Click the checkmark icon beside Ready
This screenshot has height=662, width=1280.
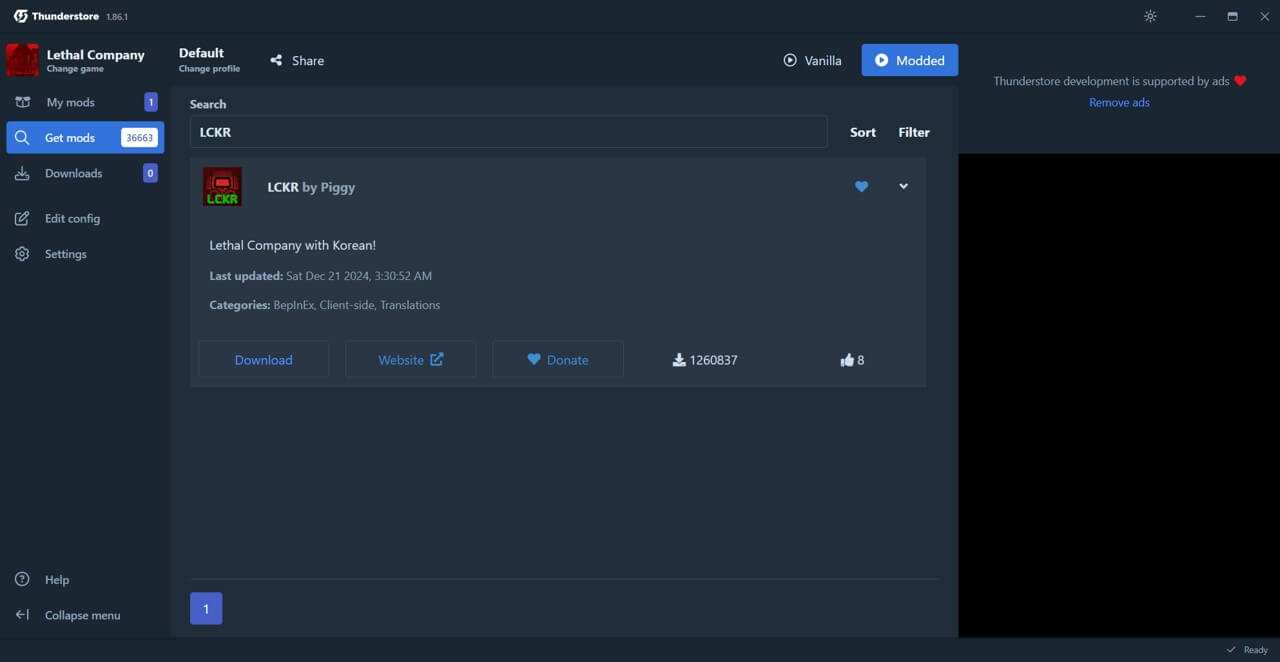(x=1231, y=650)
